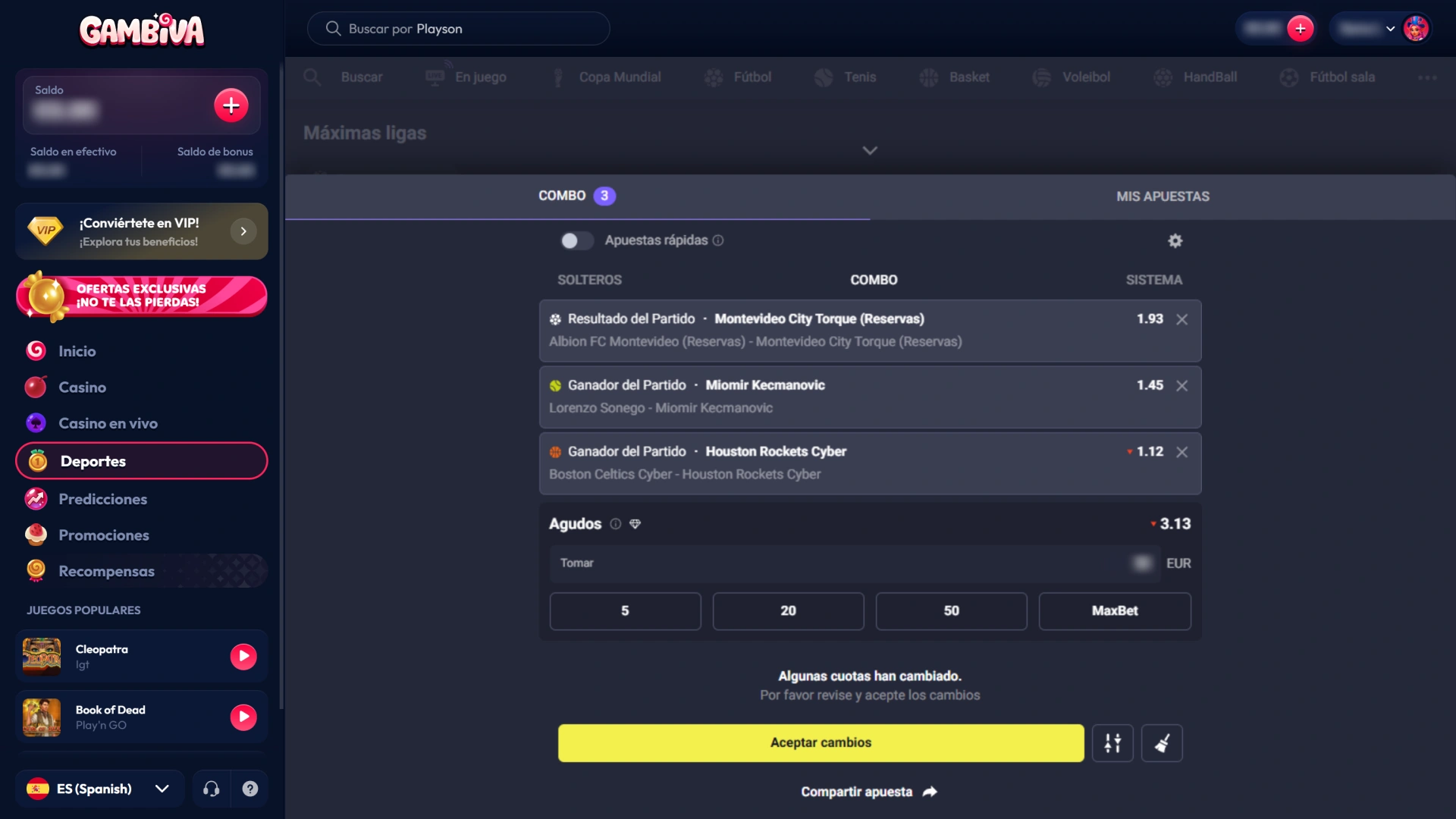Open the VIP benefits arrow

tap(243, 231)
